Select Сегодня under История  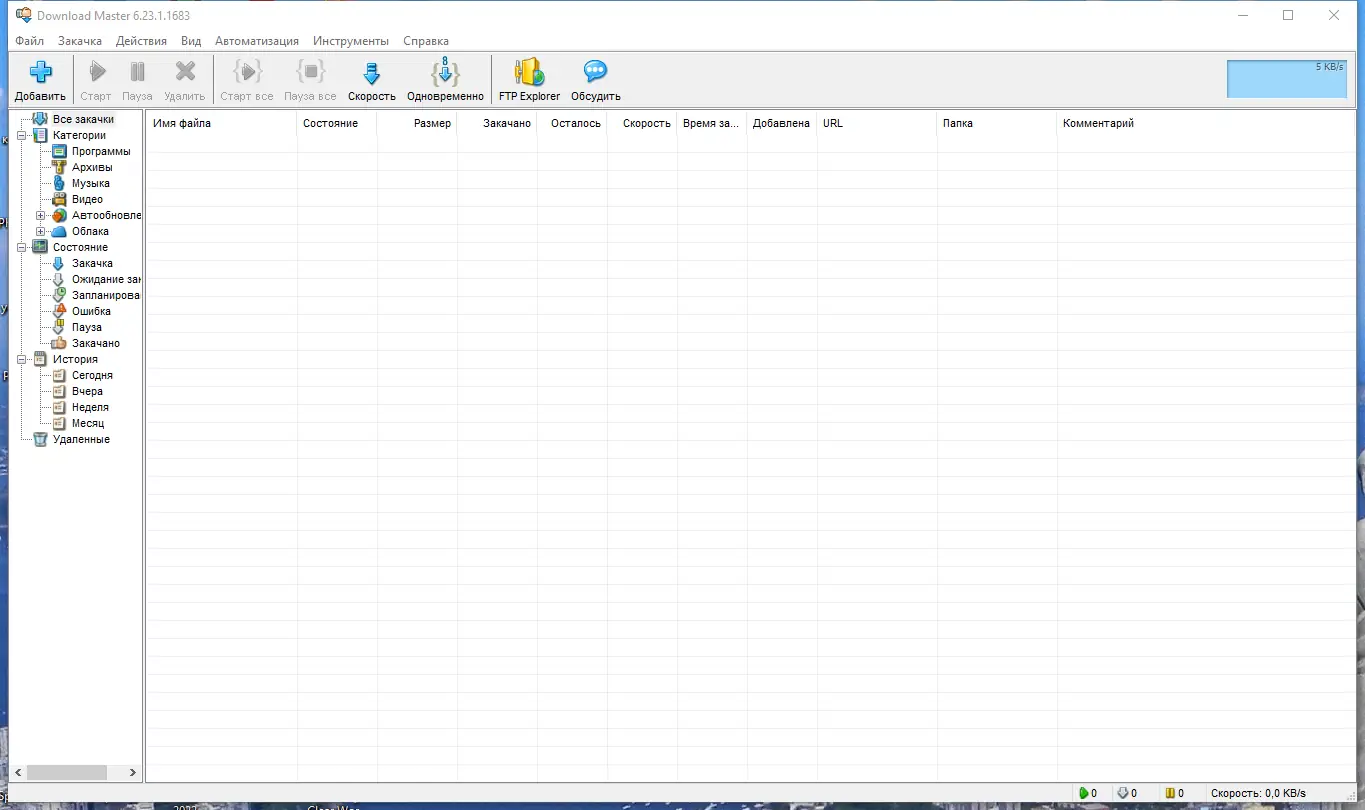(x=92, y=375)
